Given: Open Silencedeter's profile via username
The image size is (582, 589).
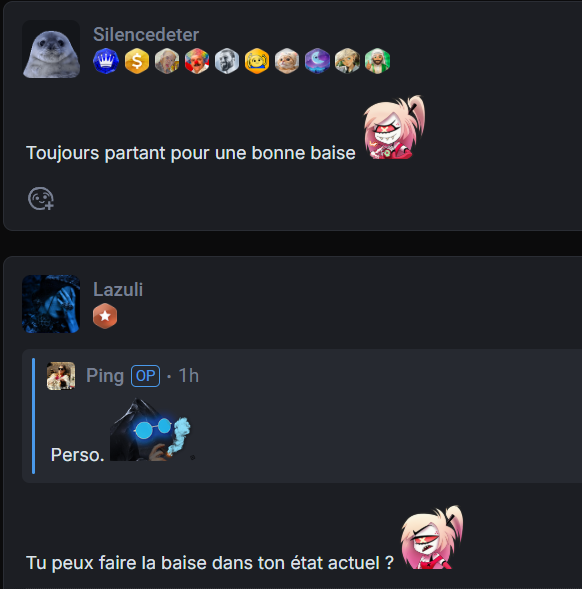Looking at the screenshot, I should coord(146,35).
